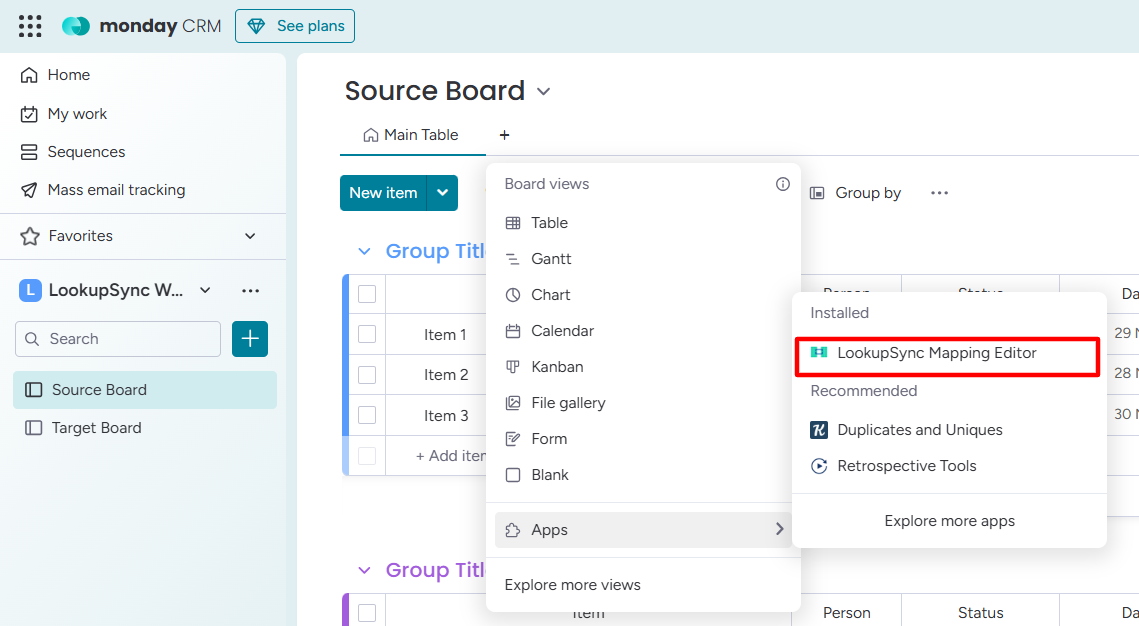Click the See plans button
1139x626 pixels.
tap(295, 26)
